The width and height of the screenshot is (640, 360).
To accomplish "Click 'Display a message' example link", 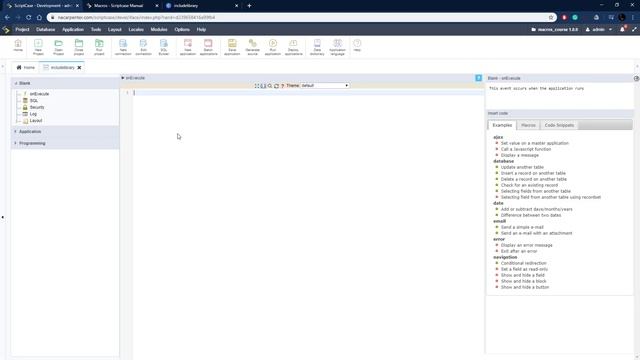I will click(520, 155).
